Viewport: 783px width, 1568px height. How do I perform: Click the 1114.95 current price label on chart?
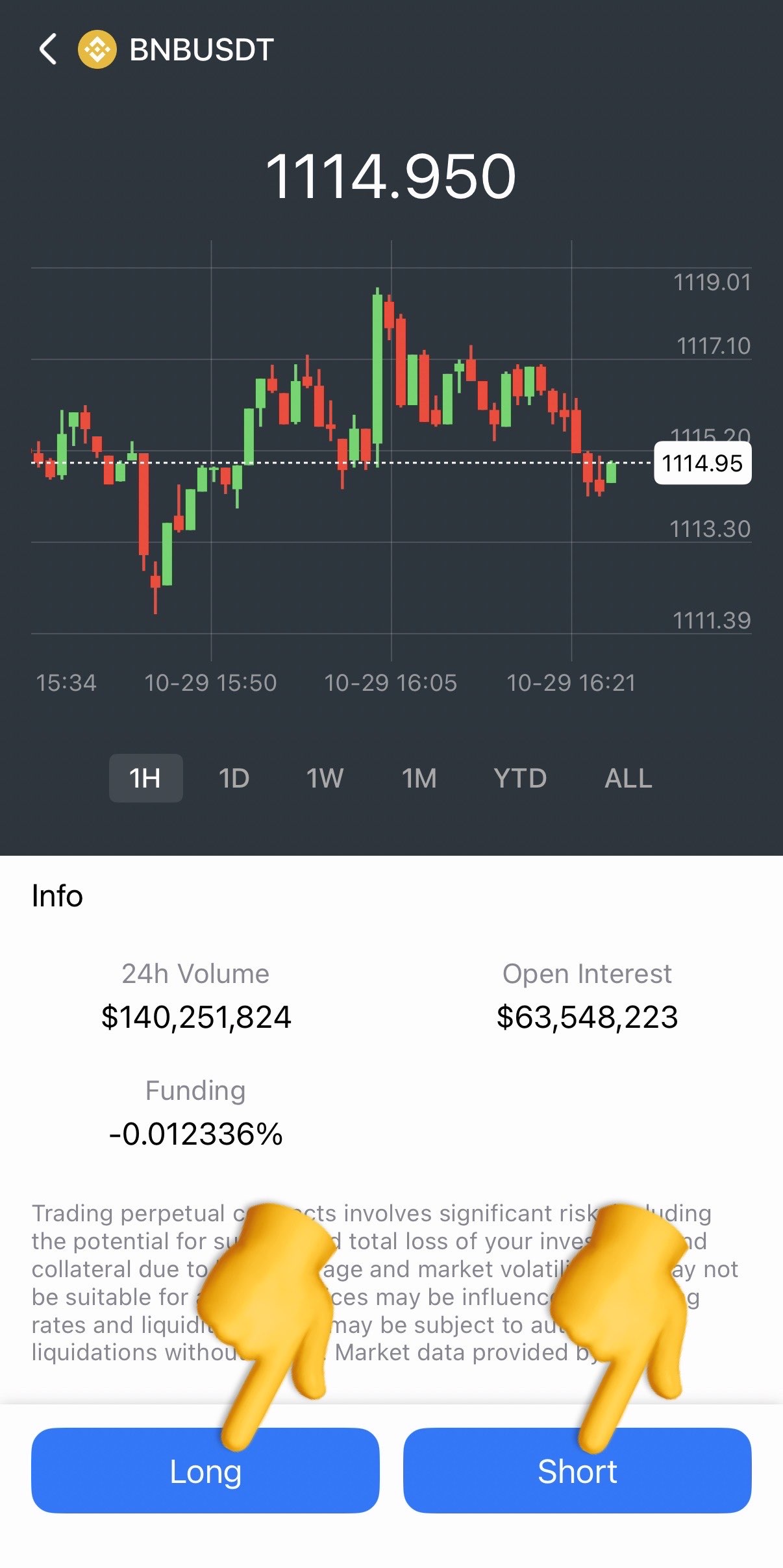pos(702,464)
